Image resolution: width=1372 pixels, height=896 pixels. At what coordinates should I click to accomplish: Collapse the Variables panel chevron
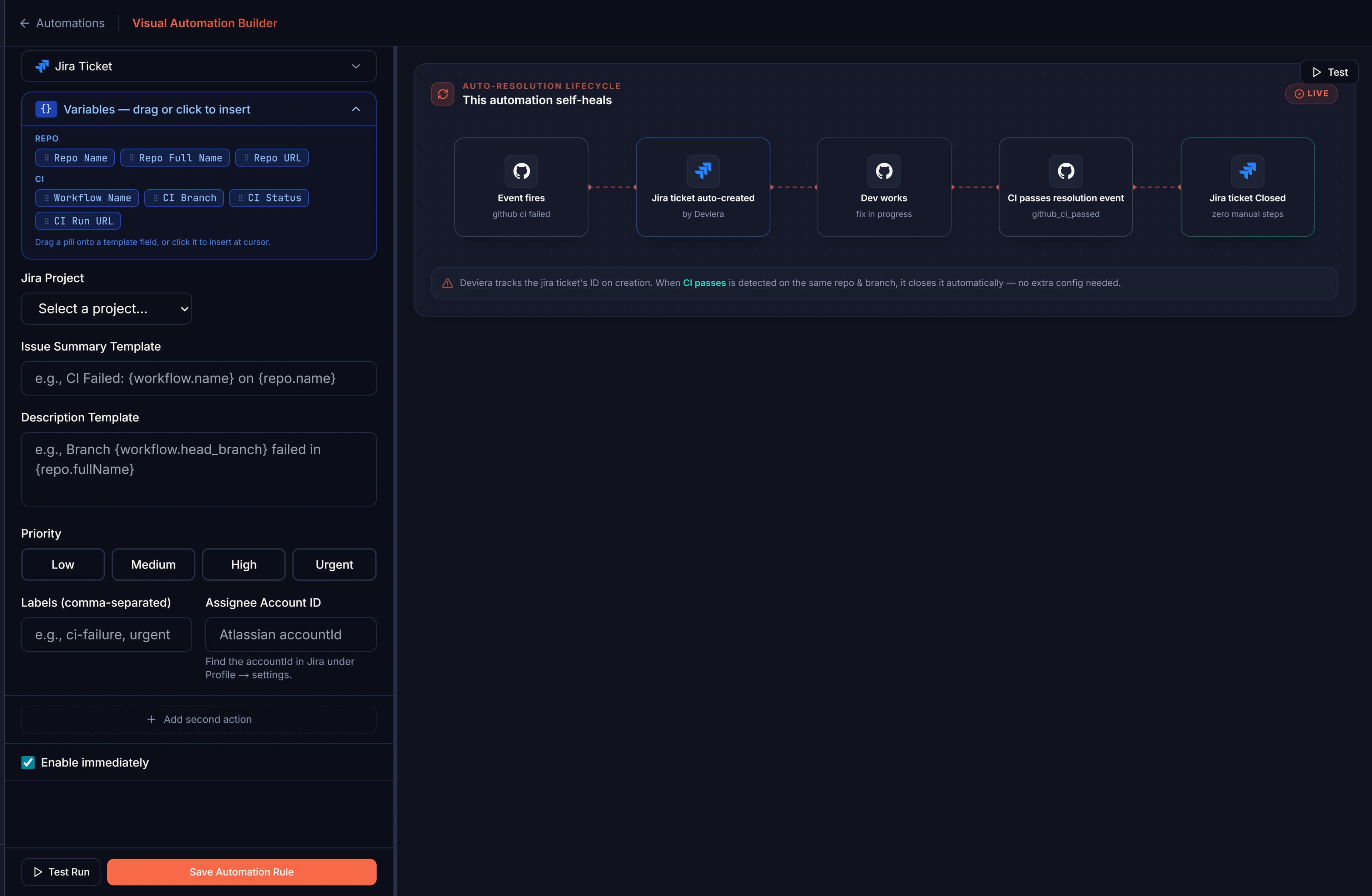[356, 109]
